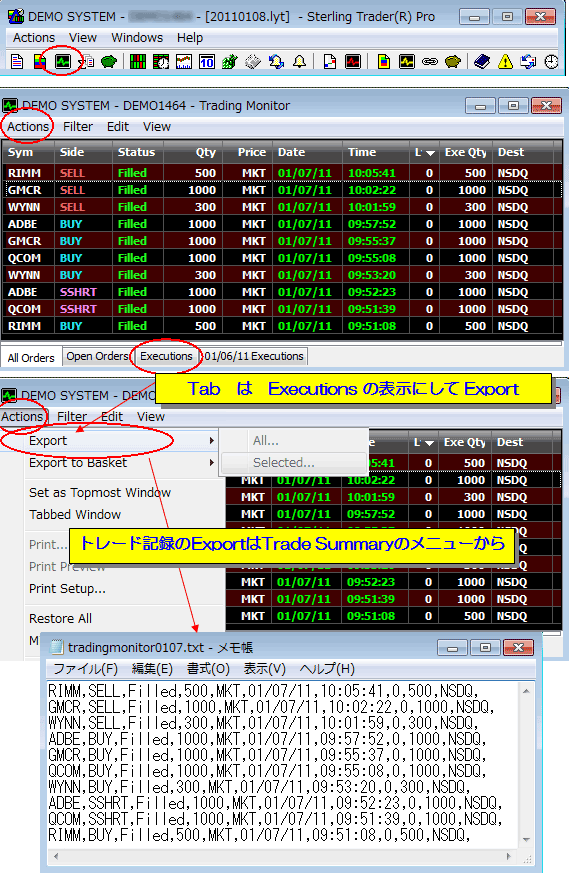Viewport: 569px width, 873px height.
Task: Click L column sort arrow in lower monitor
Action: [x=429, y=443]
